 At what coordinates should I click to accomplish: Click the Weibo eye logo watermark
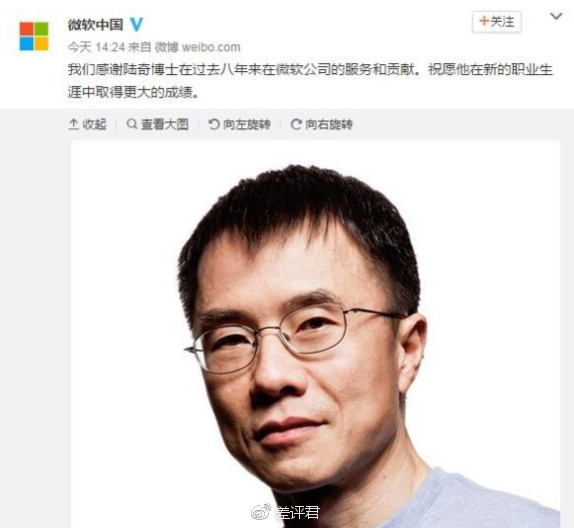(261, 512)
